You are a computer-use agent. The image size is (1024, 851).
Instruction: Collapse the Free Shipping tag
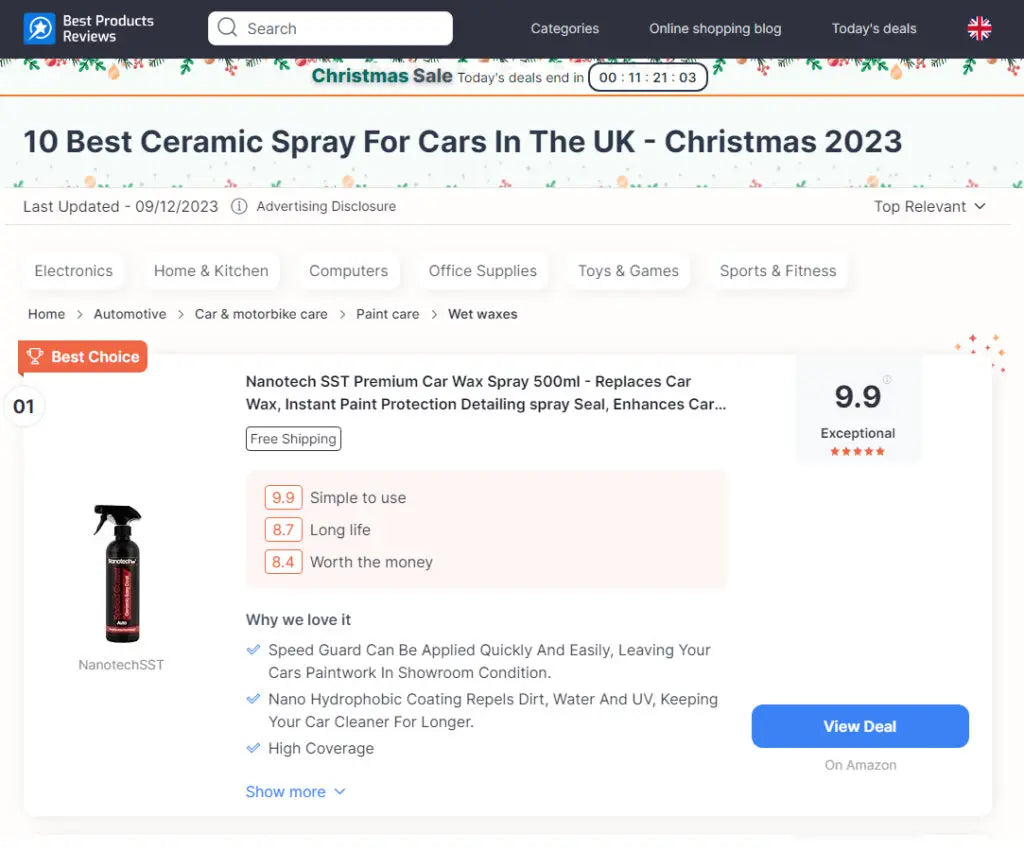[293, 438]
